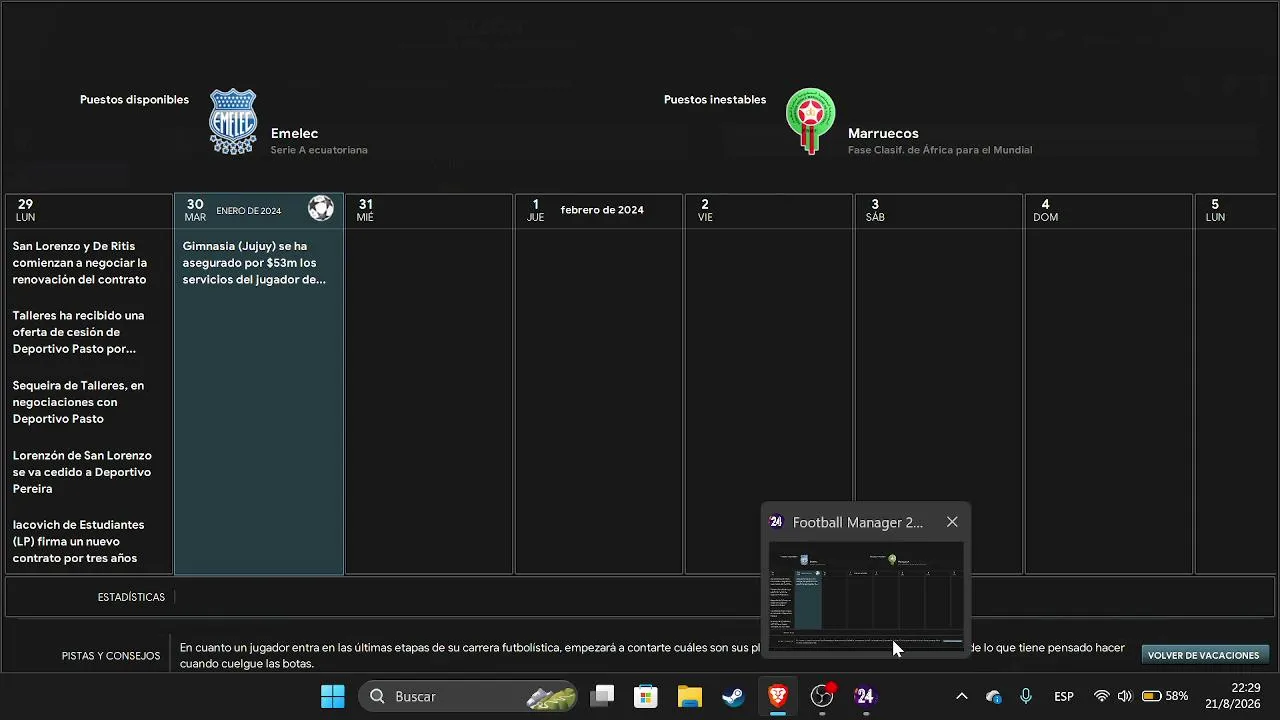
Task: Launch Microsoft Store from the taskbar
Action: tap(646, 696)
